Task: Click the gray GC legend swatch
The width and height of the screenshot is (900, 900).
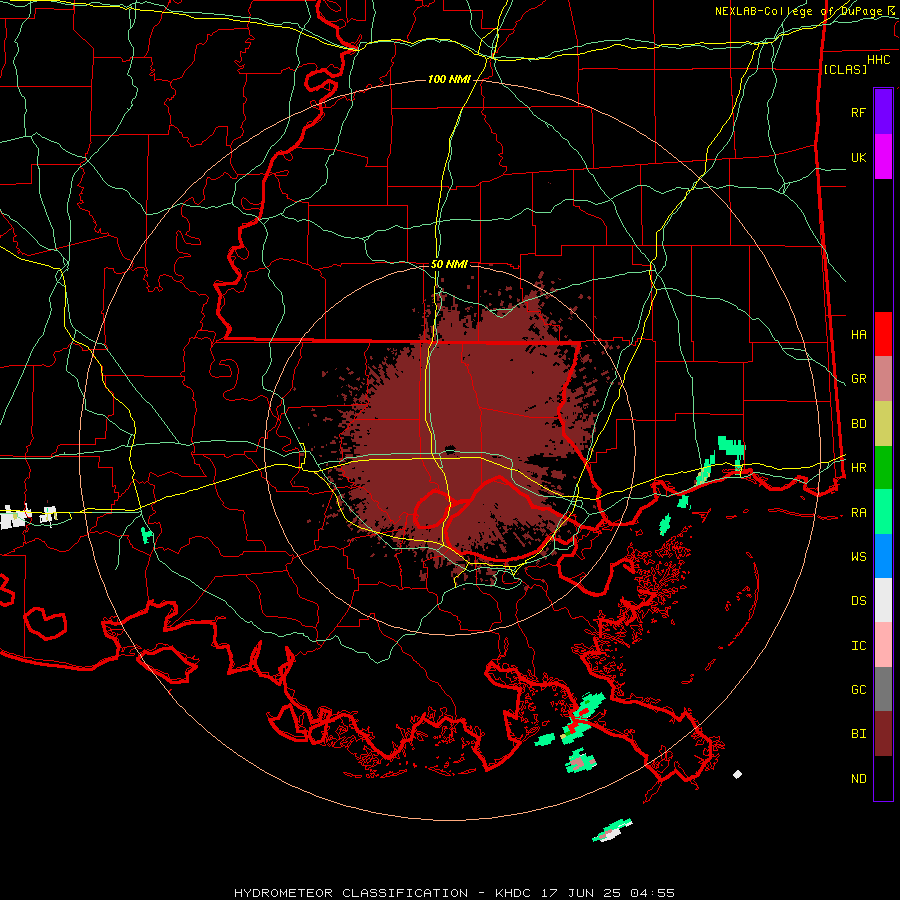Action: pyautogui.click(x=883, y=689)
